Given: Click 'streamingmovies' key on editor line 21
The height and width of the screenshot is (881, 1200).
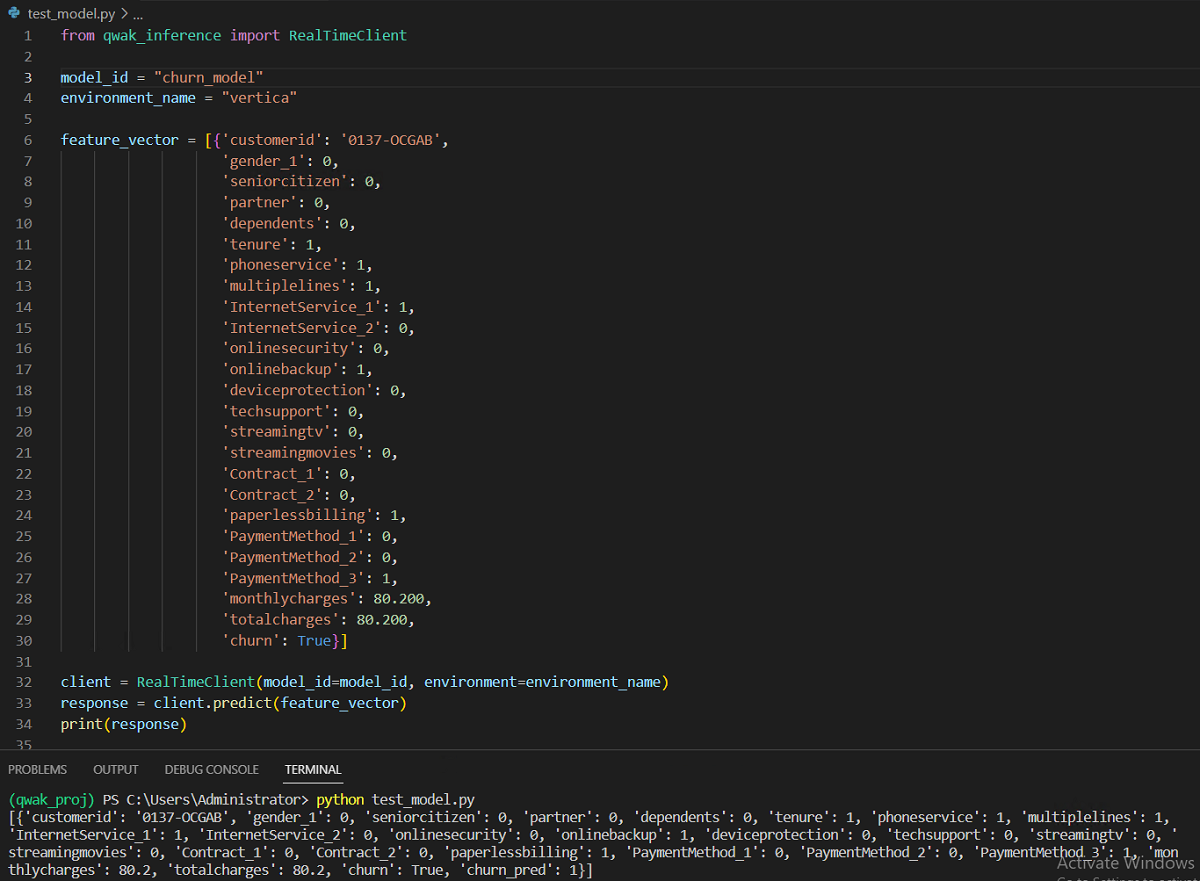Looking at the screenshot, I should (x=293, y=453).
